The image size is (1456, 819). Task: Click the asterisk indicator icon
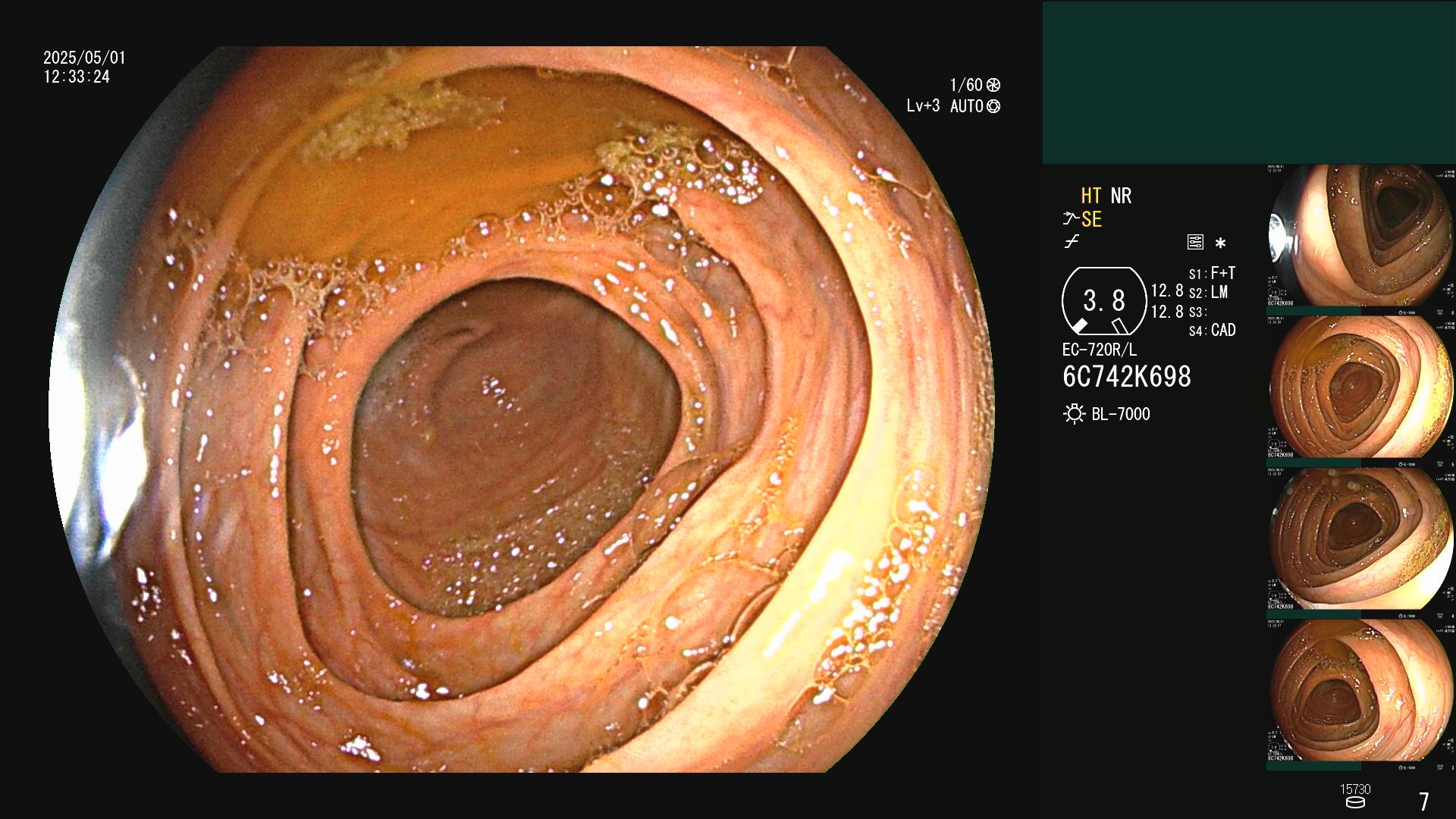pos(1220,243)
